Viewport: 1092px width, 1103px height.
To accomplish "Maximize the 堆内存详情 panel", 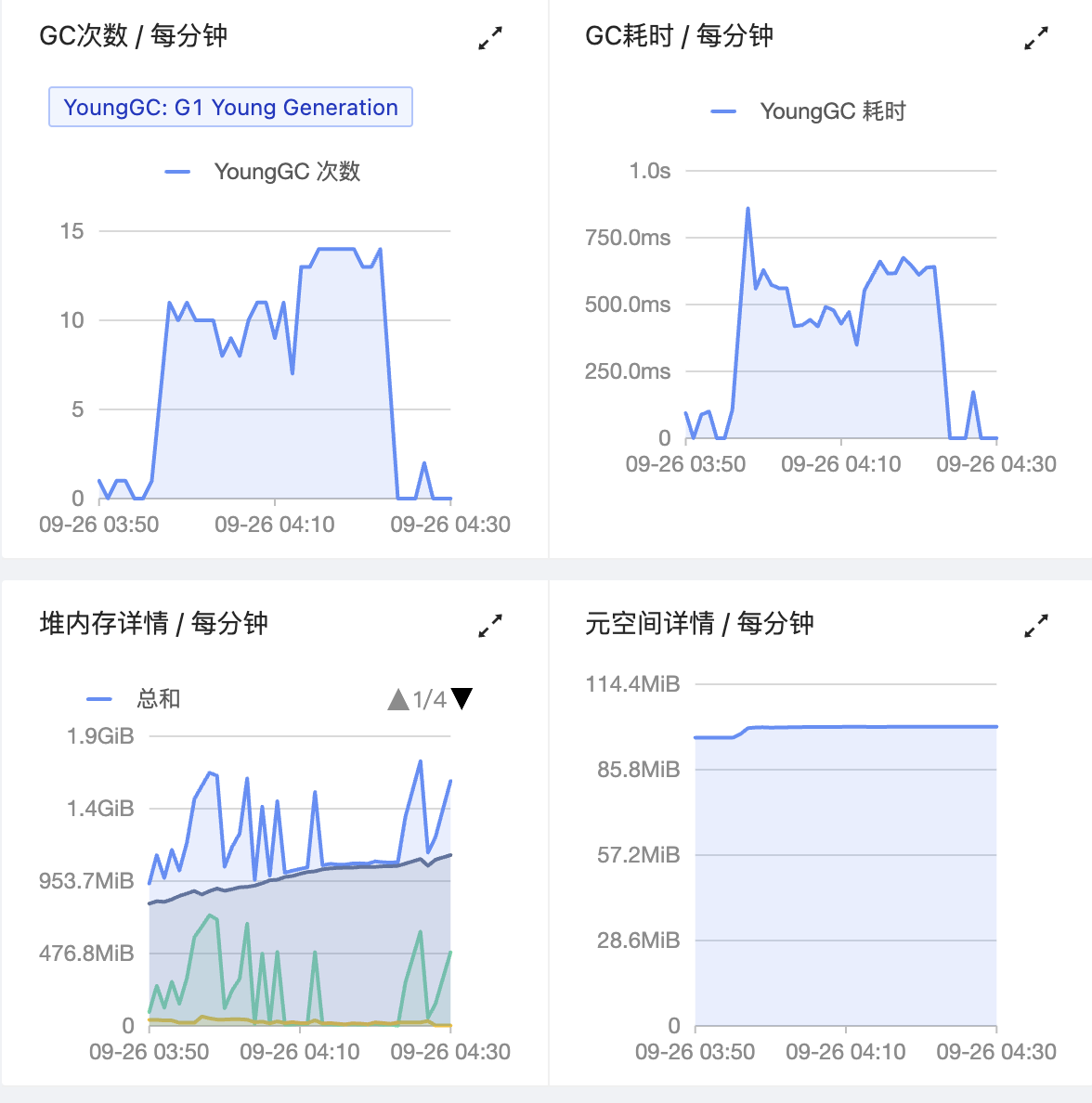I will [490, 626].
